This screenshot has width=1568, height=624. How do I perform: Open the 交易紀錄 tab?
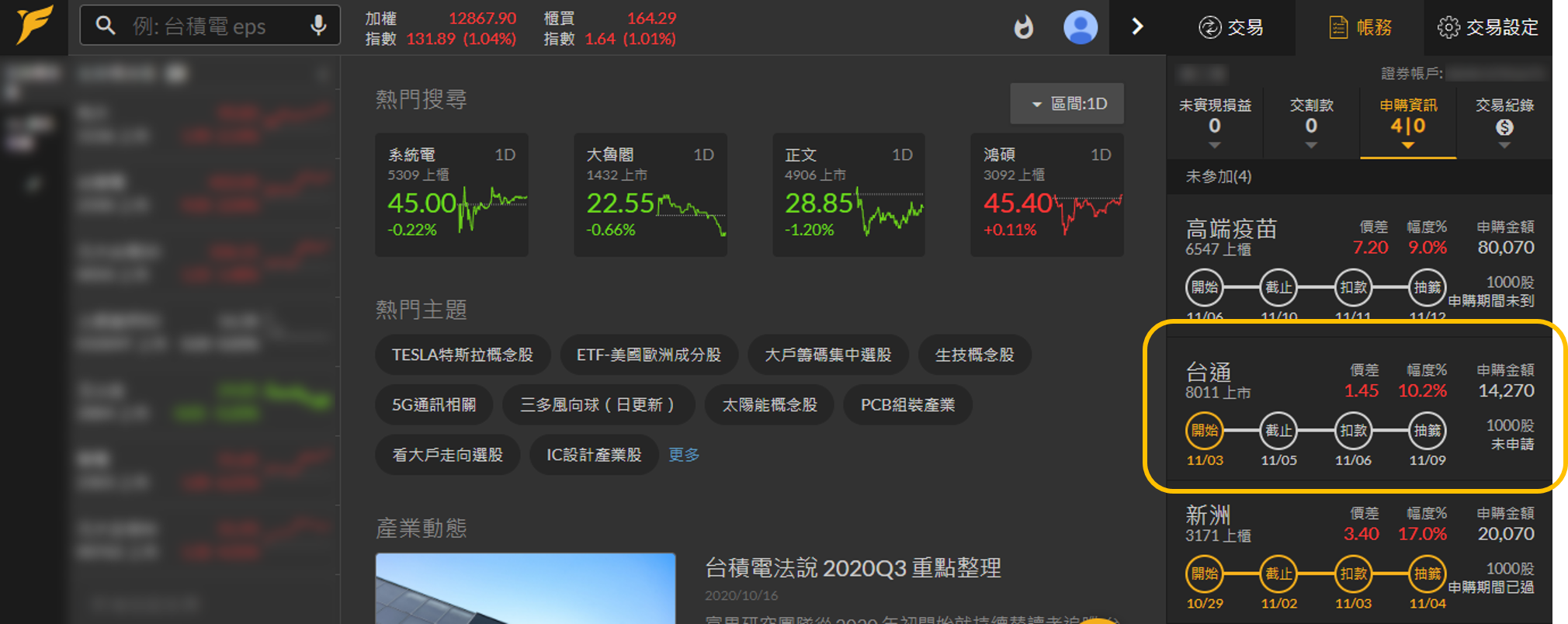pyautogui.click(x=1504, y=123)
